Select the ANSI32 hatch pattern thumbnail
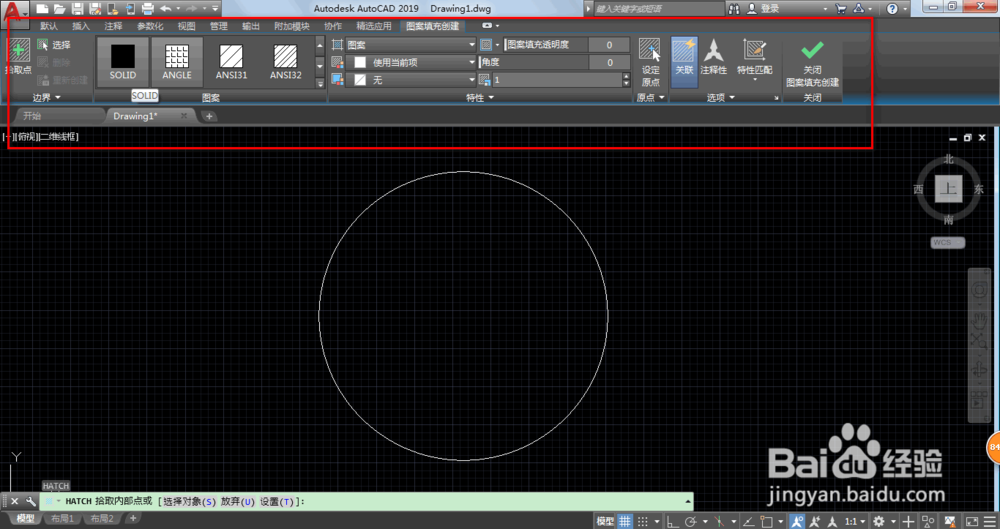Image resolution: width=1000 pixels, height=529 pixels. 285,62
